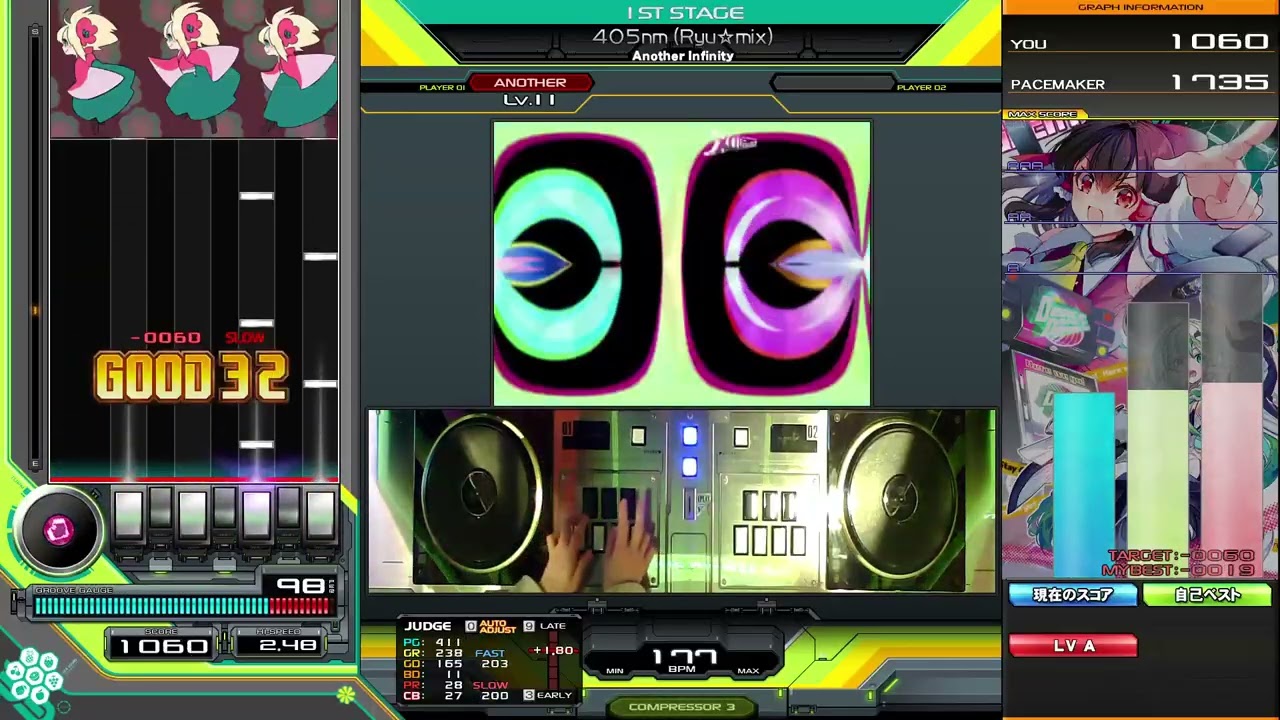Click the PG 411 judge count
Viewport: 1280px width, 720px height.
pos(432,642)
